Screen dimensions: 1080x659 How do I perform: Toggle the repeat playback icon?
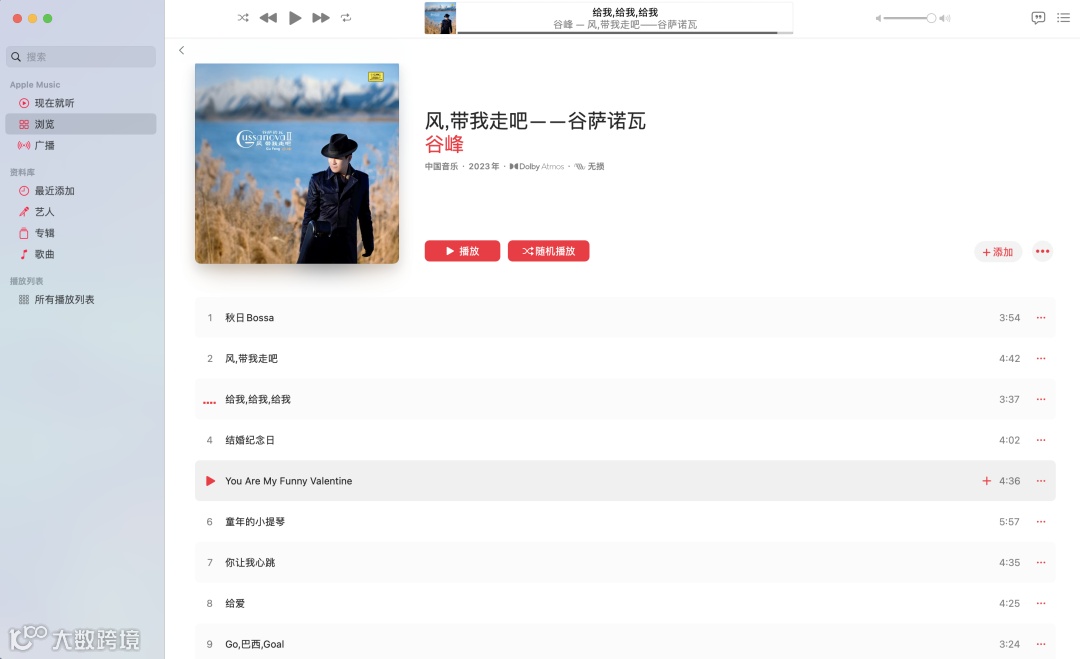[346, 18]
